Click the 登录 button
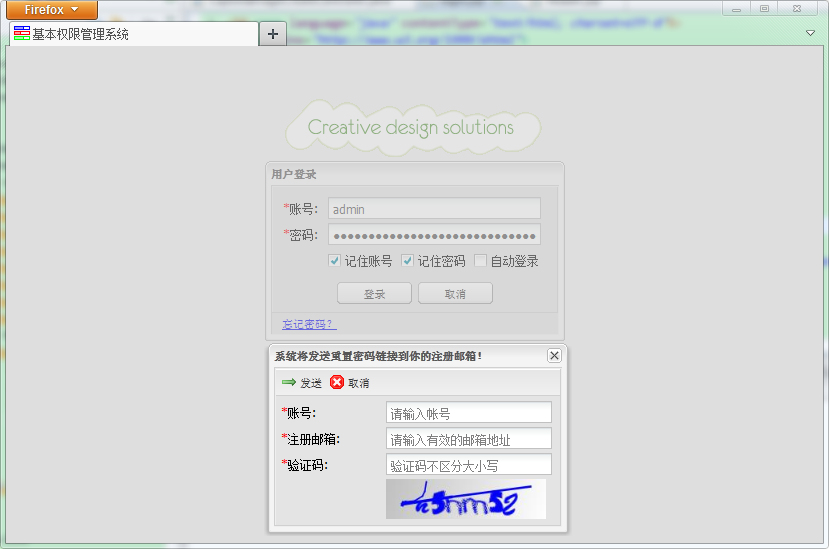The image size is (829, 549). tap(374, 294)
